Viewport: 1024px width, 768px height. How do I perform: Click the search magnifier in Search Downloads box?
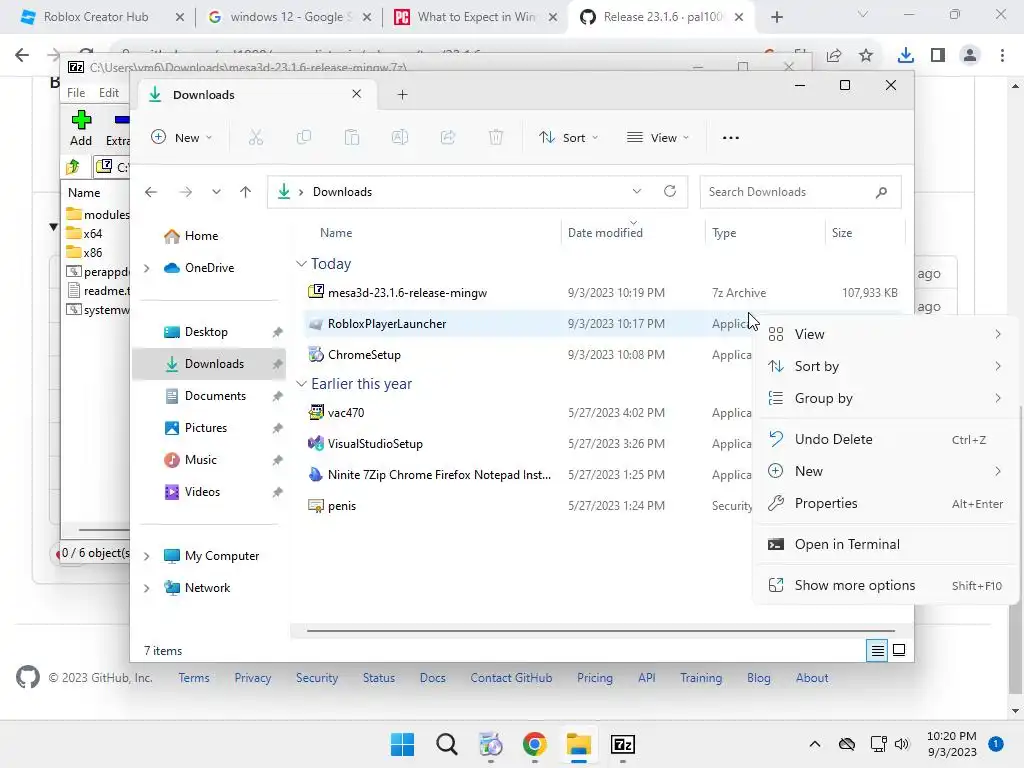(881, 192)
